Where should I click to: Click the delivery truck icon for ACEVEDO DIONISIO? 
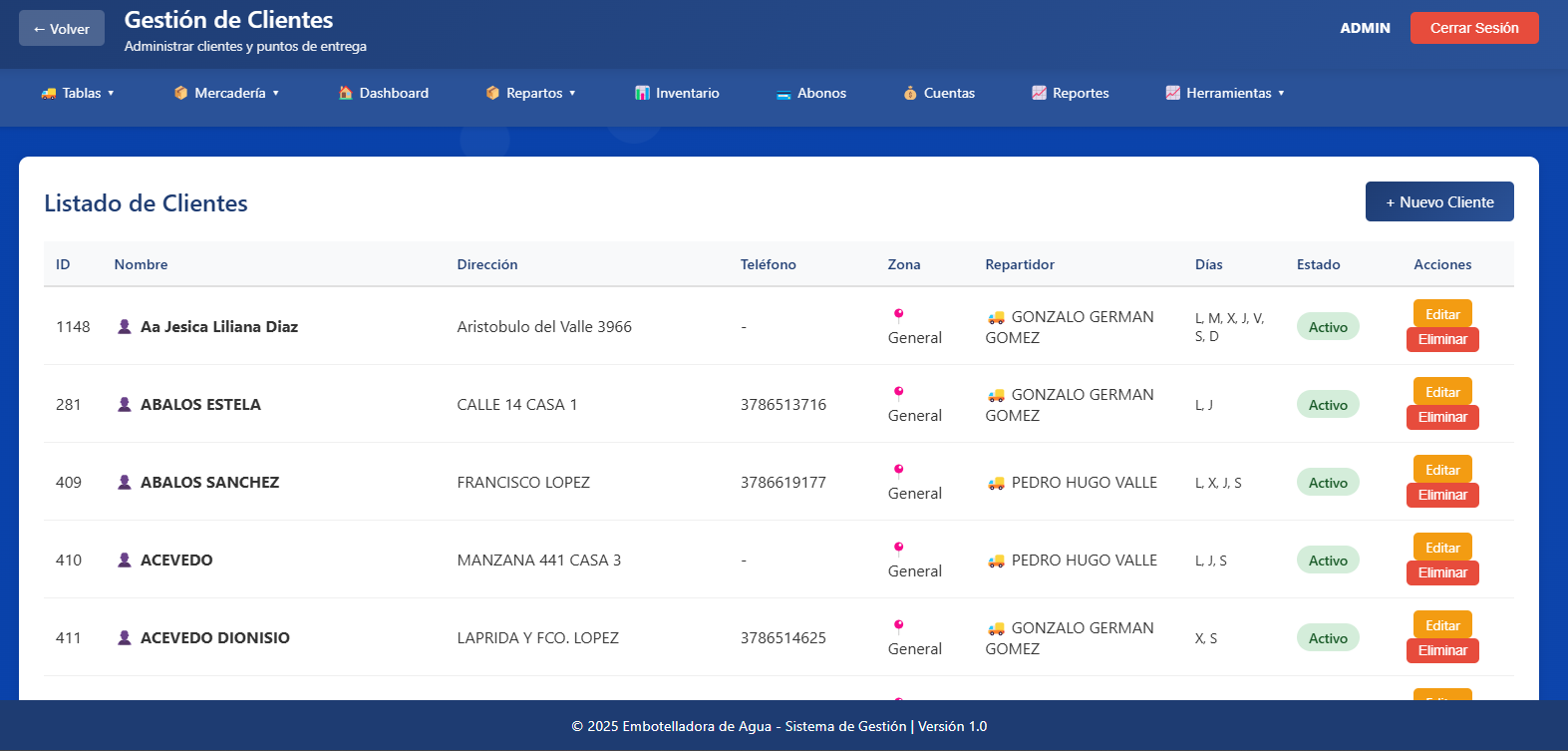(996, 628)
